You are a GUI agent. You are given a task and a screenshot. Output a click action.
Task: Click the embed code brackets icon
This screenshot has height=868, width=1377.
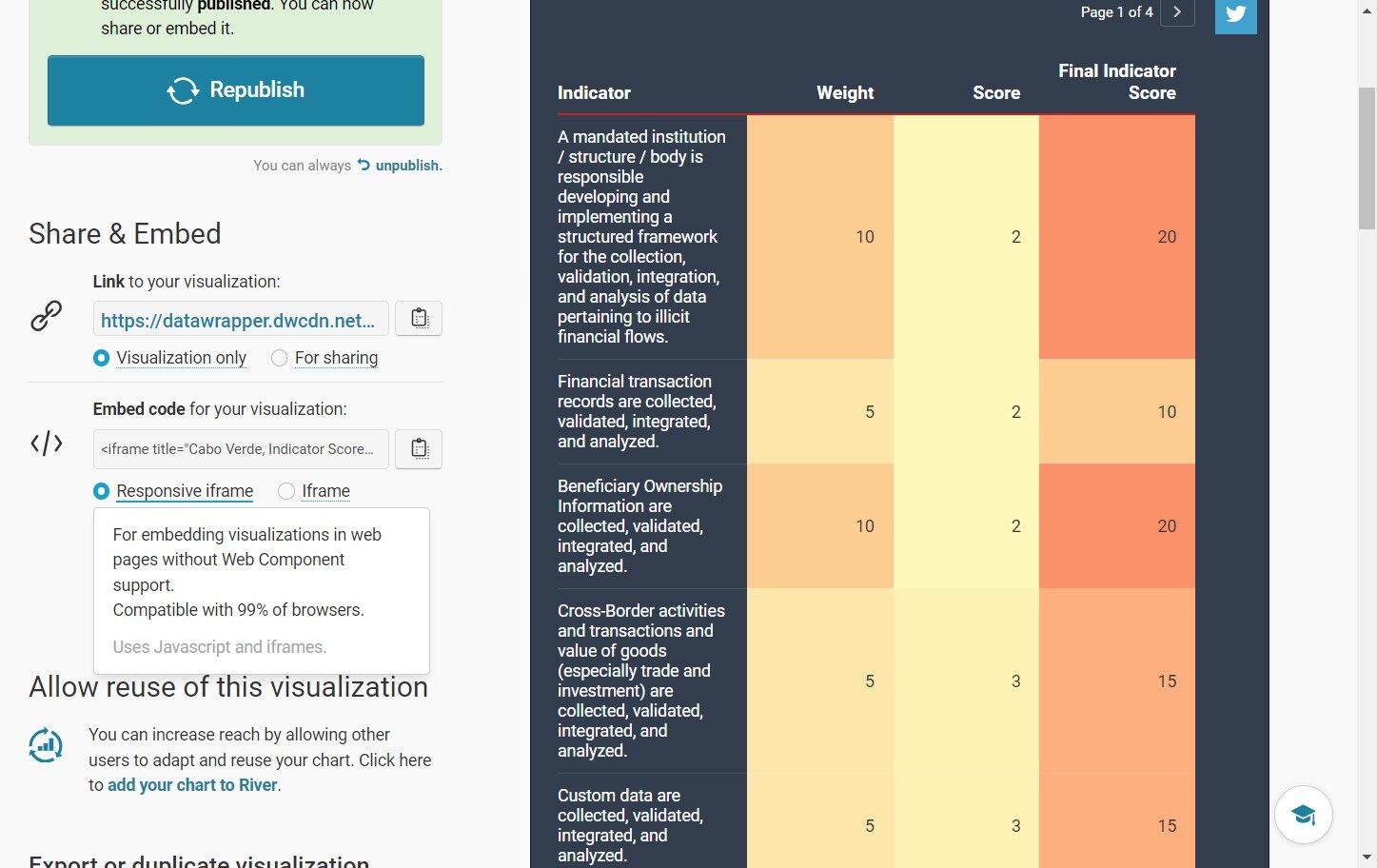[47, 443]
